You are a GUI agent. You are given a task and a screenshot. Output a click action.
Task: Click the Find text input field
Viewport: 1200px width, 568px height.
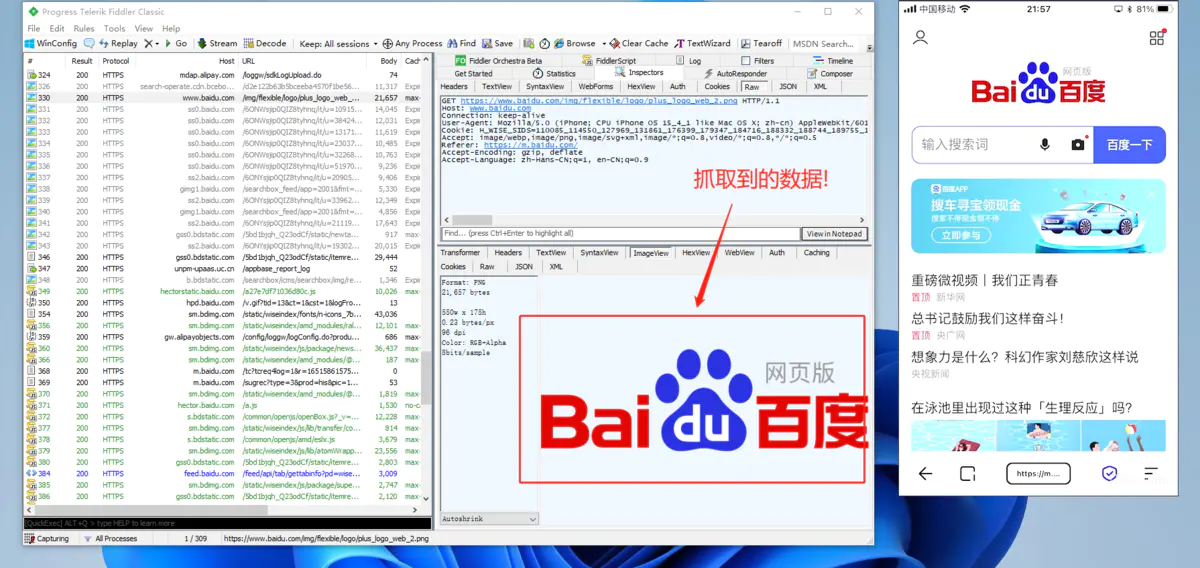(x=620, y=234)
